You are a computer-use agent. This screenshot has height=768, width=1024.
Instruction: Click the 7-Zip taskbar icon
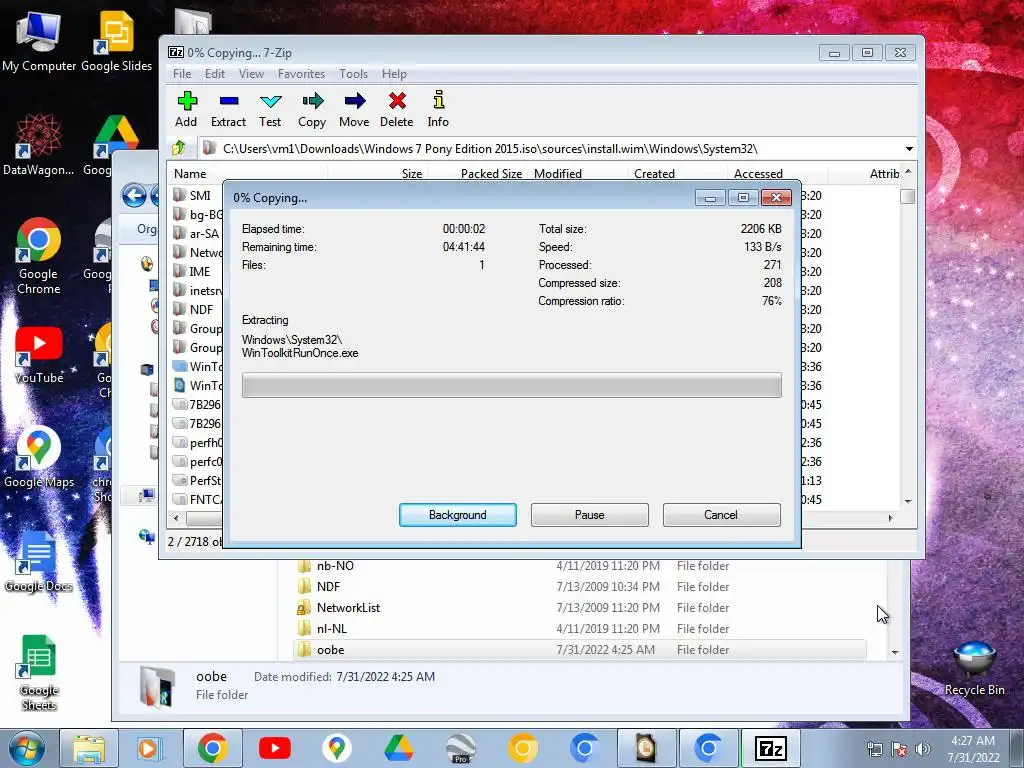[771, 748]
